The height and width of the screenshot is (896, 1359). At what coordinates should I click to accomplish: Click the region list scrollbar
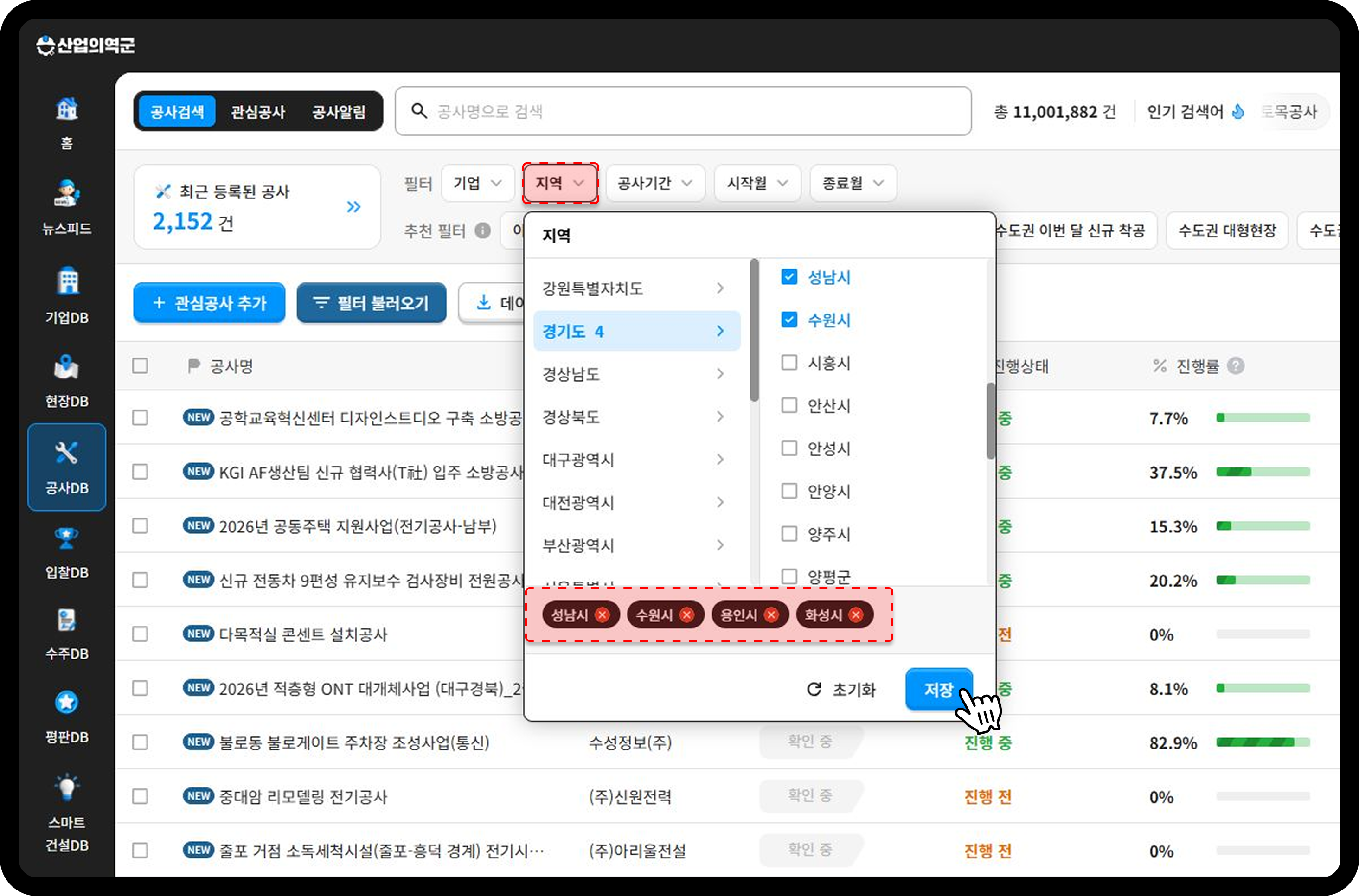[754, 330]
